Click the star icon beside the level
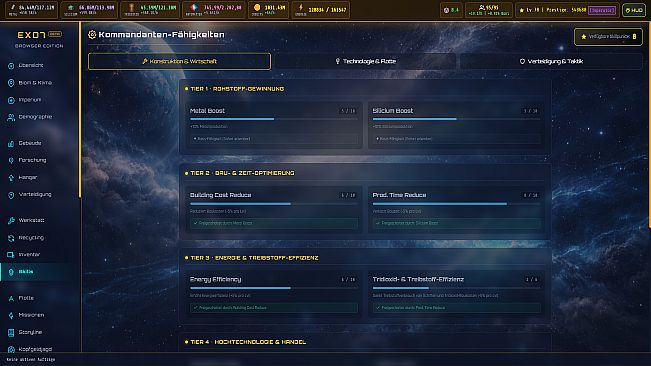The width and height of the screenshot is (651, 366). point(522,10)
